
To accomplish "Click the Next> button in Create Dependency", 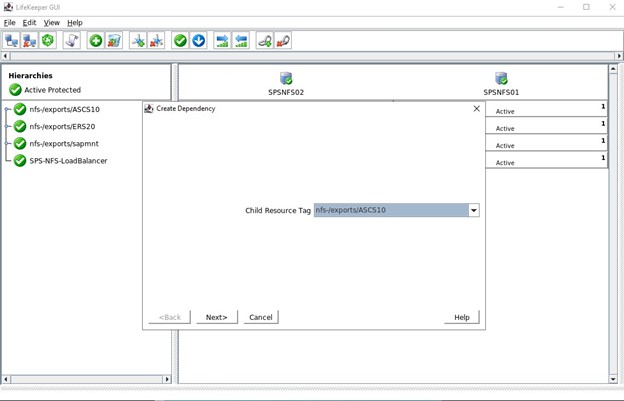I will 216,317.
